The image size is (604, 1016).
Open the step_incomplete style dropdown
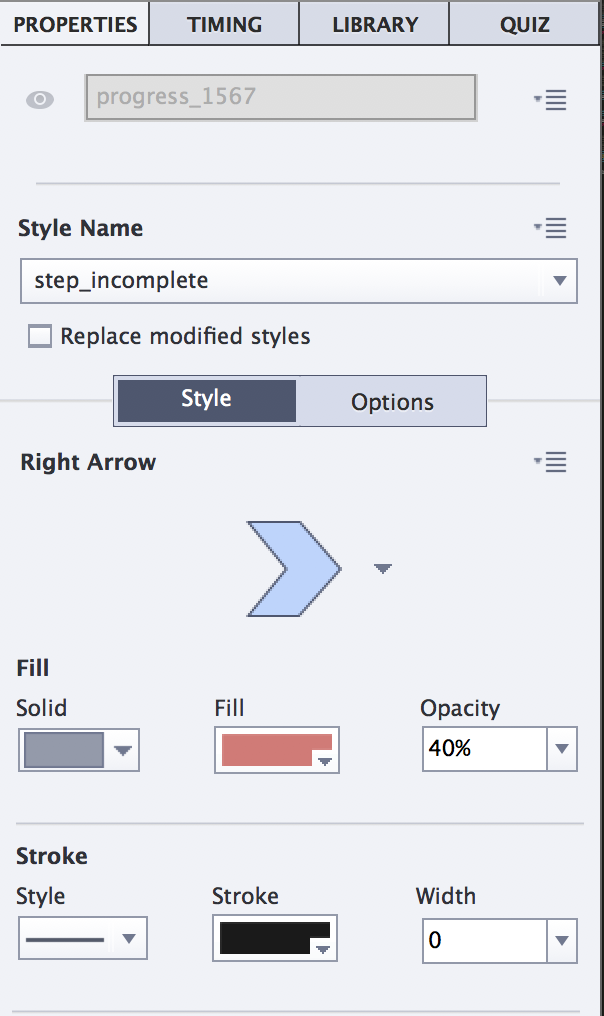coord(299,281)
